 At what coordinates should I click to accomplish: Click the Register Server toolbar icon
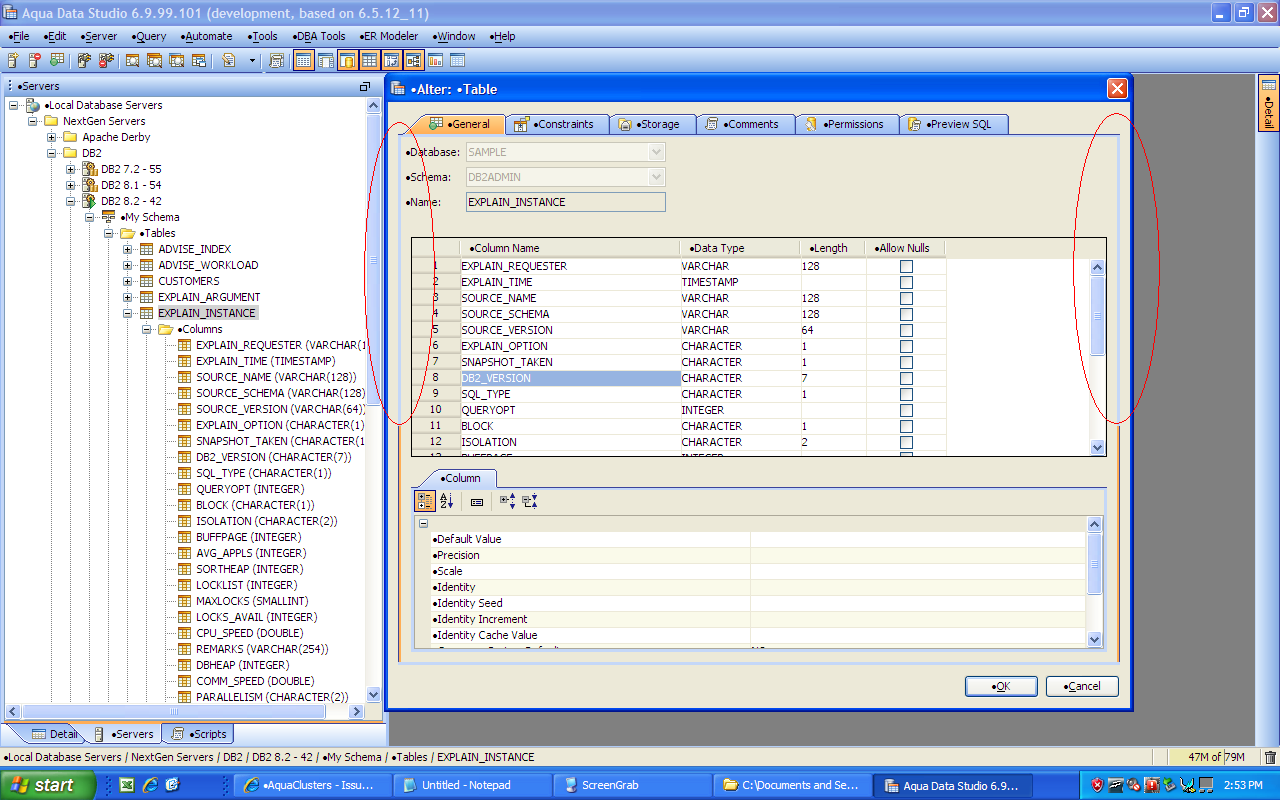pyautogui.click(x=13, y=61)
